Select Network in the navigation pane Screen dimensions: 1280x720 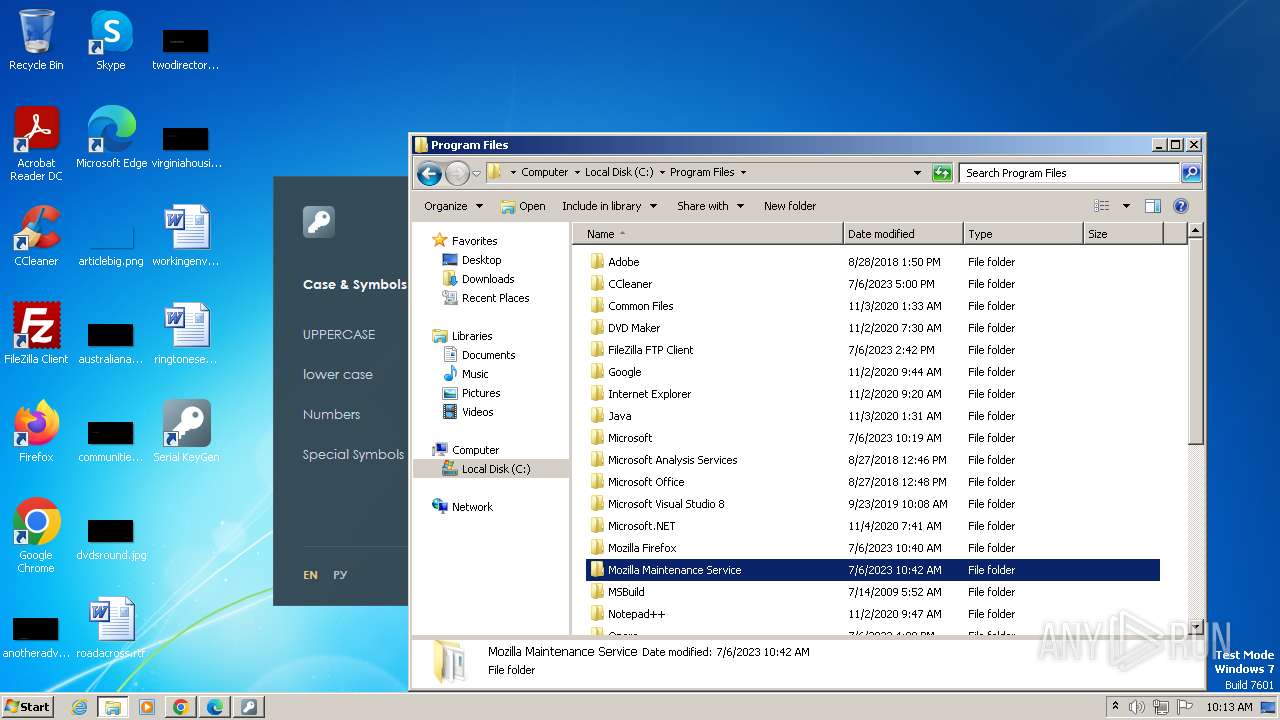click(x=472, y=507)
